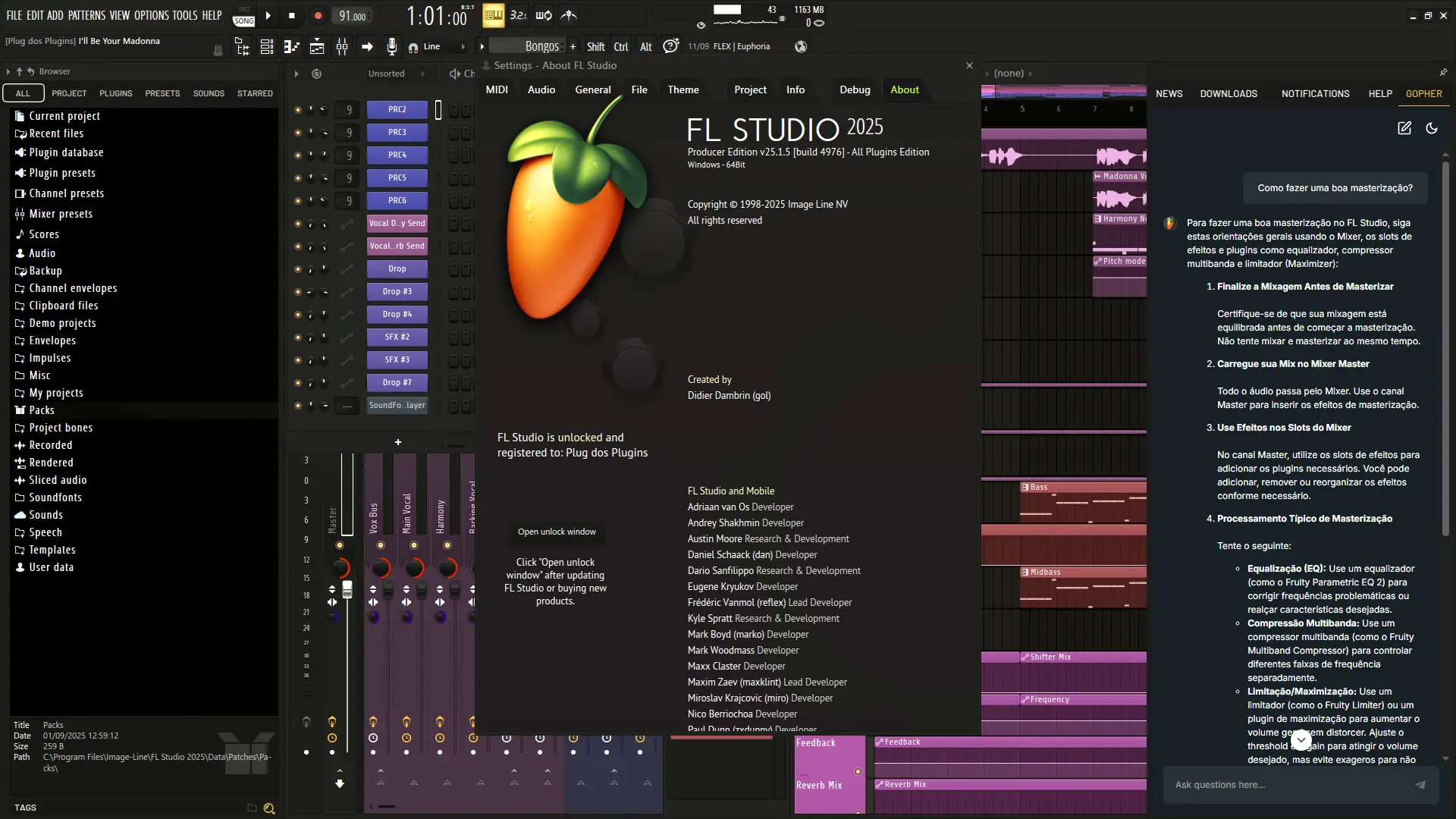The height and width of the screenshot is (819, 1456).
Task: Click the Ask questions here input field
Action: click(x=1289, y=785)
